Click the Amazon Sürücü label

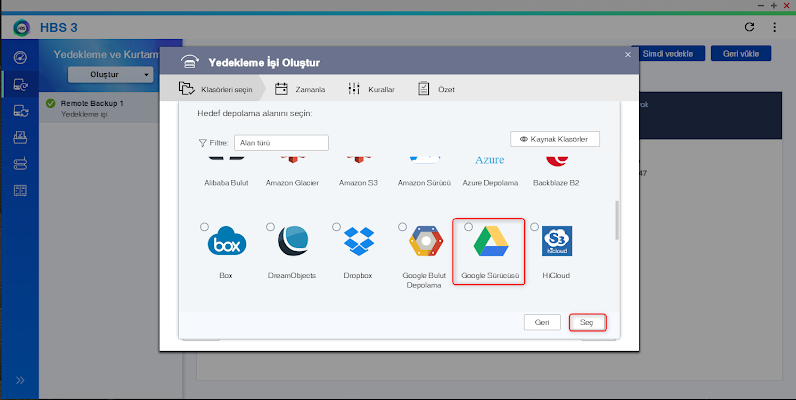424,183
